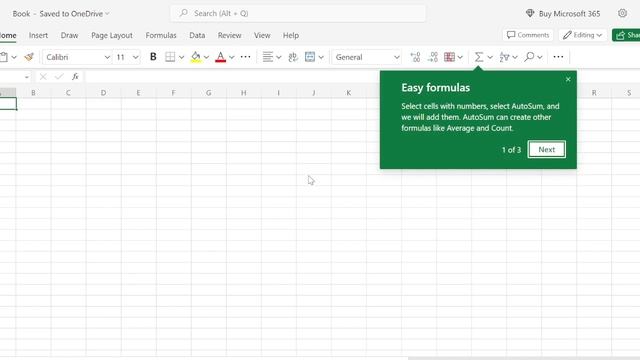Screen dimensions: 640x360
Task: Click the AutoSum sigma icon
Action: click(x=479, y=57)
